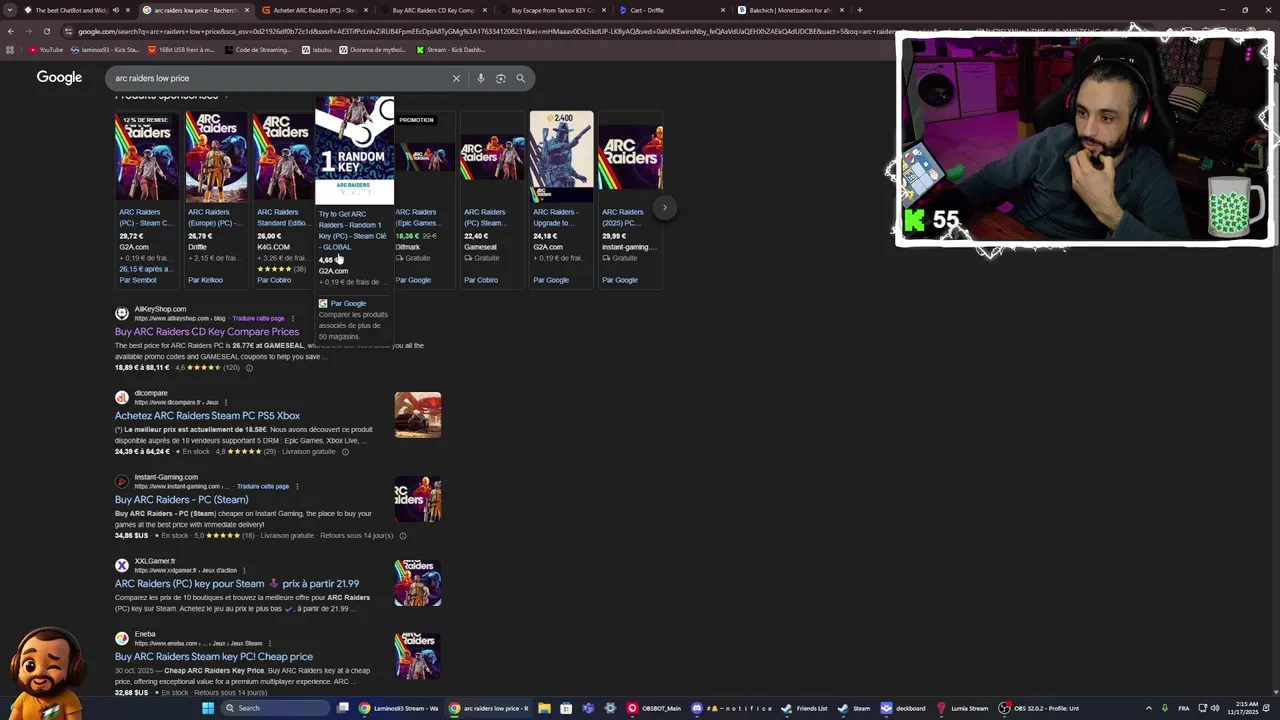
Task: Open Buy ARC Raiders CD Key Compare Prices
Action: point(207,332)
